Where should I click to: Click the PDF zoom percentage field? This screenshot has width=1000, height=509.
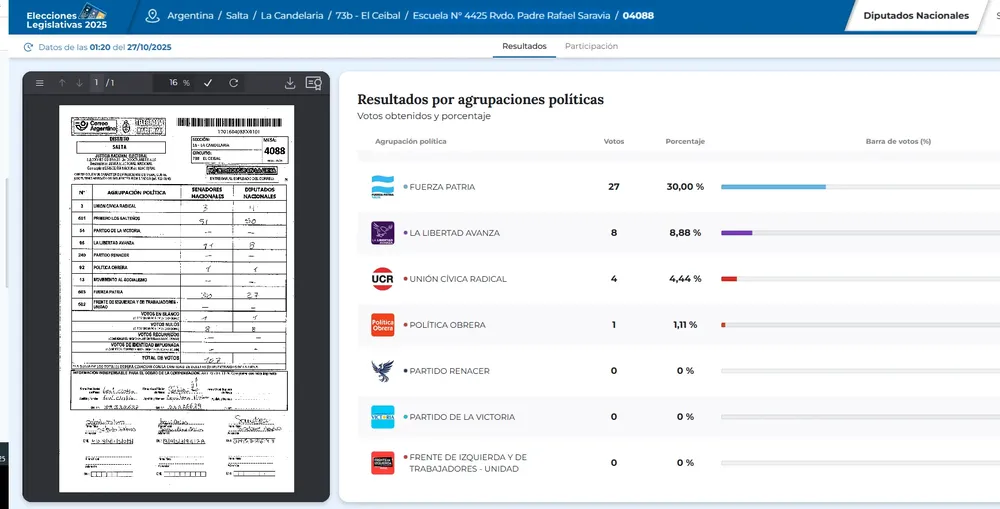175,83
